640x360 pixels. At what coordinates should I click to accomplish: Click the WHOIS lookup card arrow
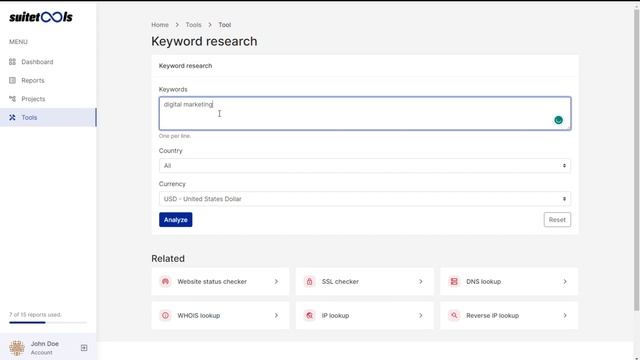[x=276, y=316]
